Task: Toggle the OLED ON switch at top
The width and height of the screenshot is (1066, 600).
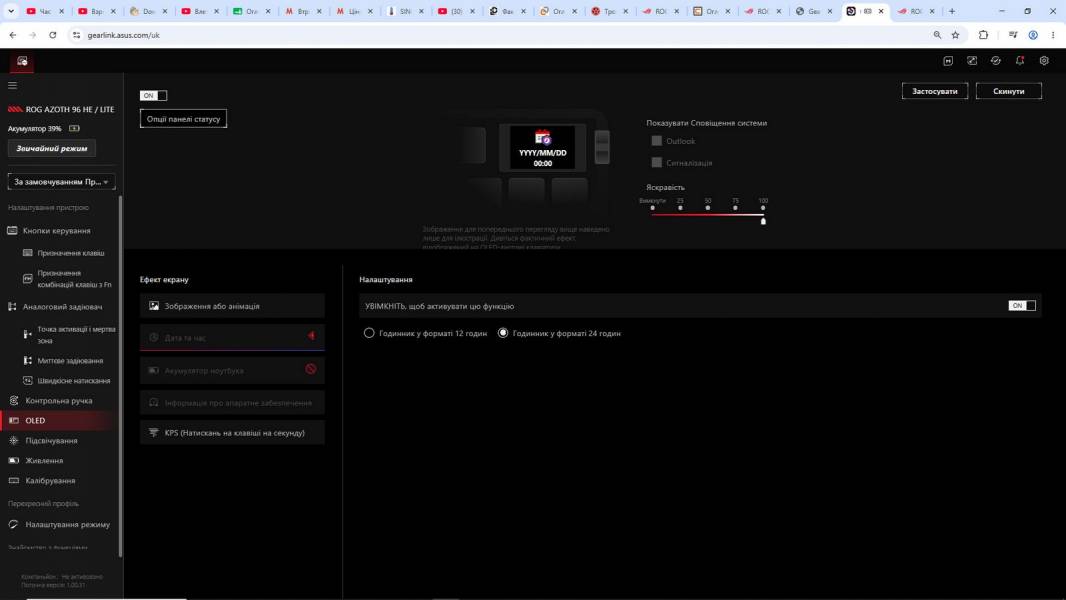Action: tap(153, 96)
